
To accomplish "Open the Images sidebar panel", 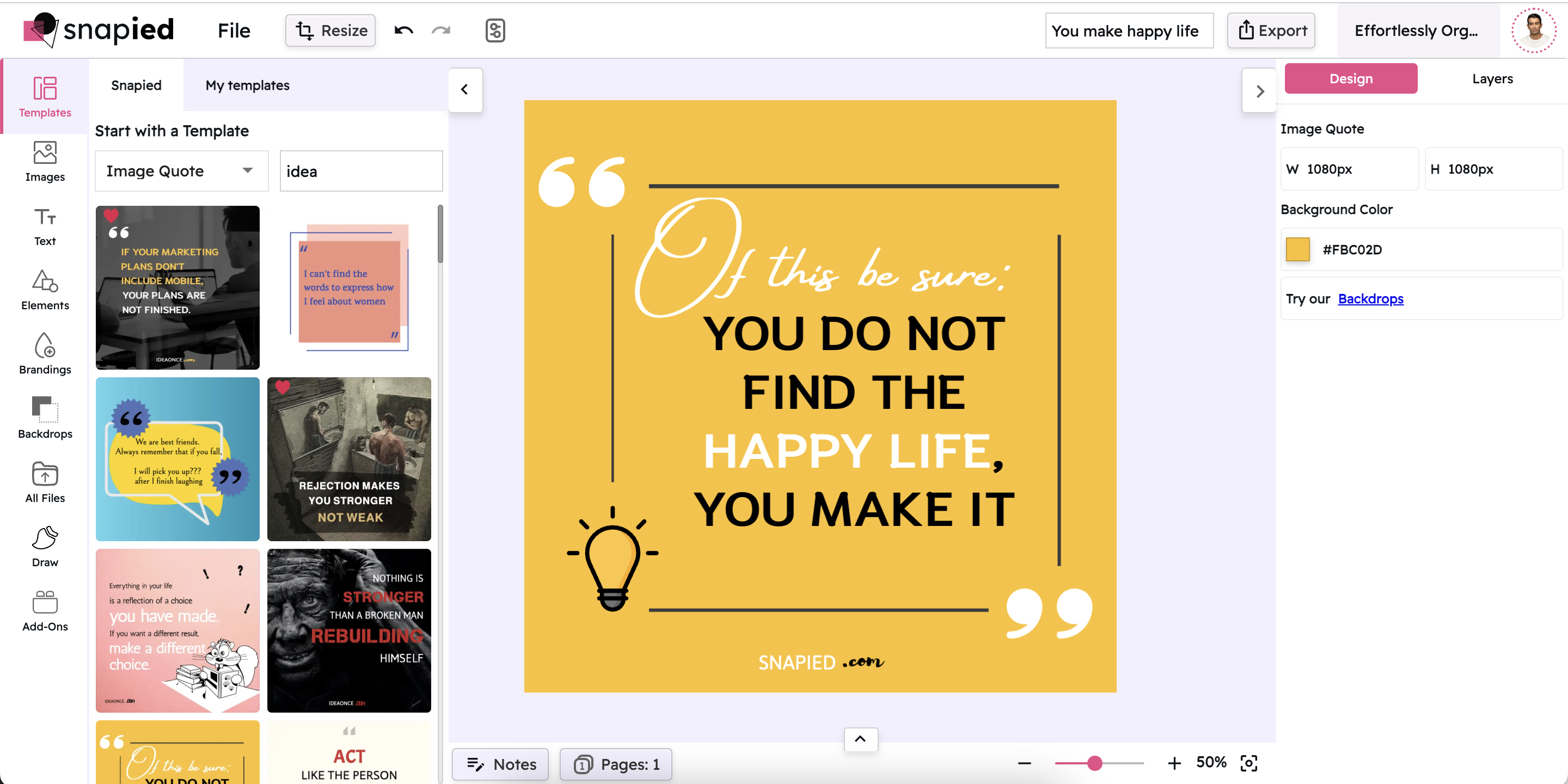I will coord(45,161).
